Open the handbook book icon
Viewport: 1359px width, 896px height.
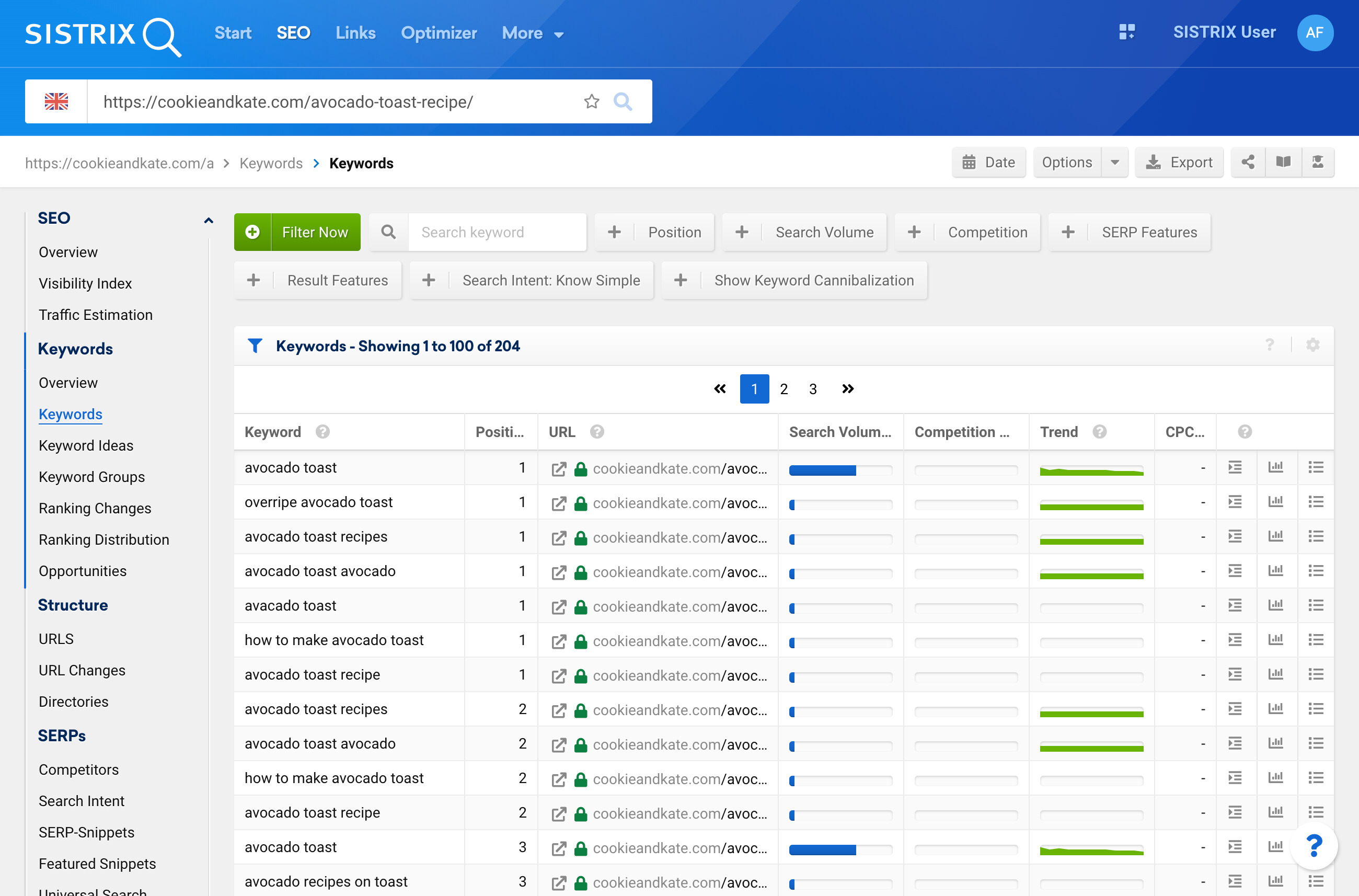(x=1283, y=162)
